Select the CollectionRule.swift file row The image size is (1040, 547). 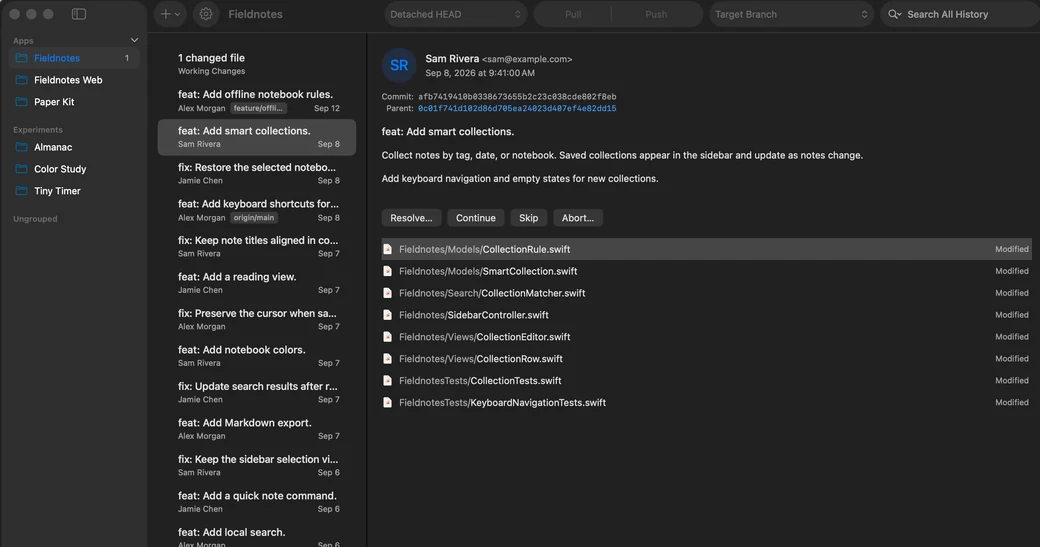706,249
